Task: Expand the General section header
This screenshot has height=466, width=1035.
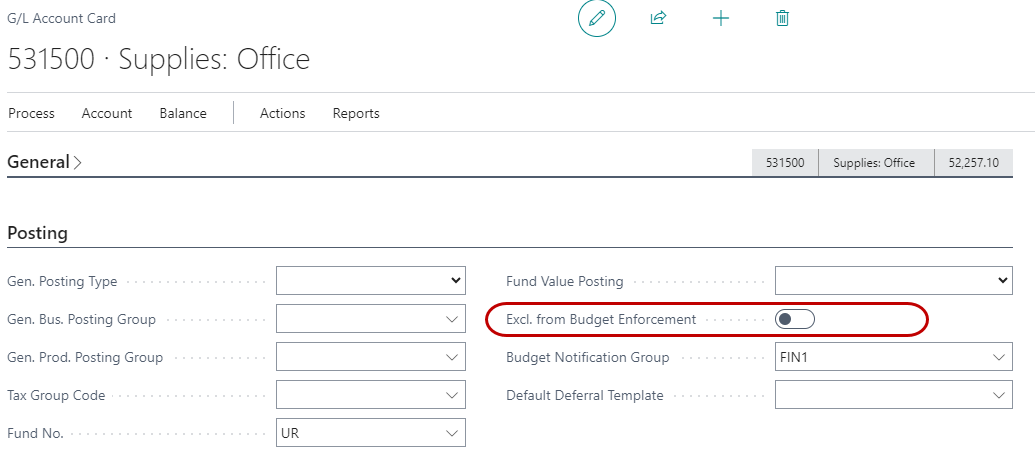Action: click(x=44, y=162)
